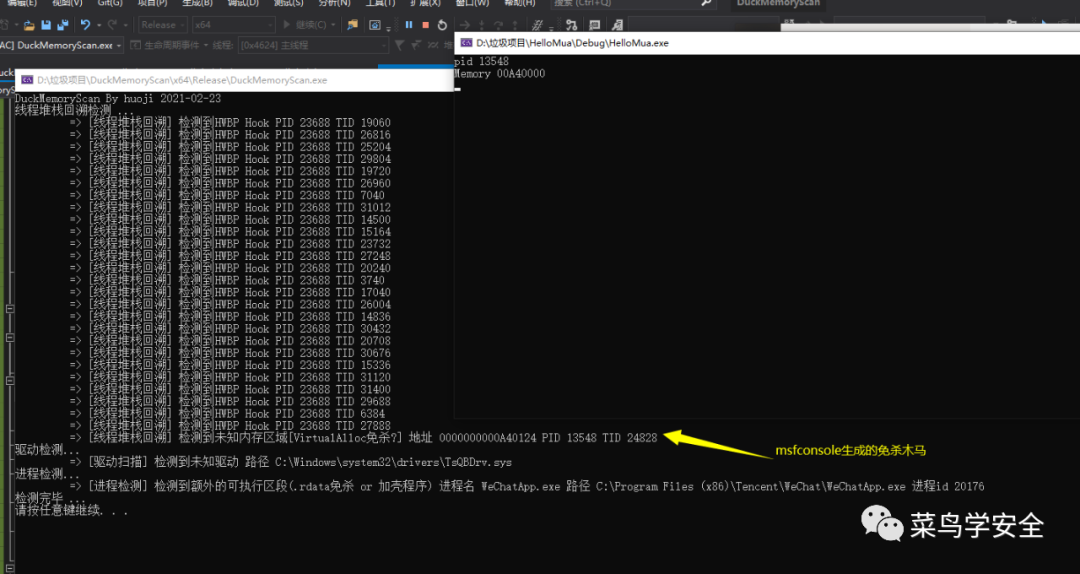Click the HelloMua.exe console title bar

[x=767, y=43]
